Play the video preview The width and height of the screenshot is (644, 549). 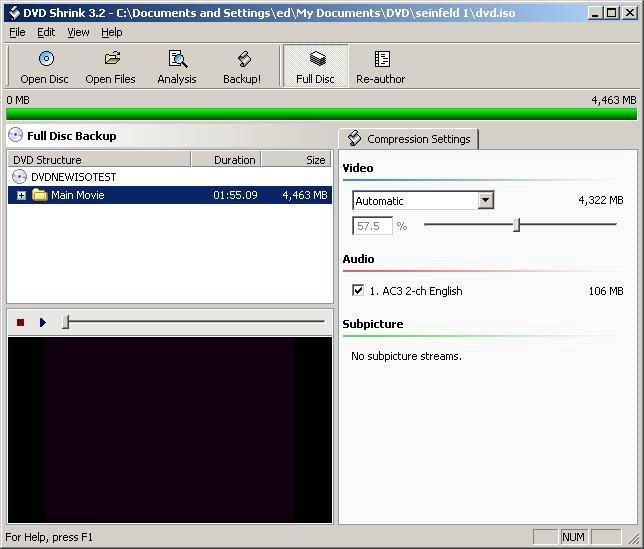click(x=43, y=323)
